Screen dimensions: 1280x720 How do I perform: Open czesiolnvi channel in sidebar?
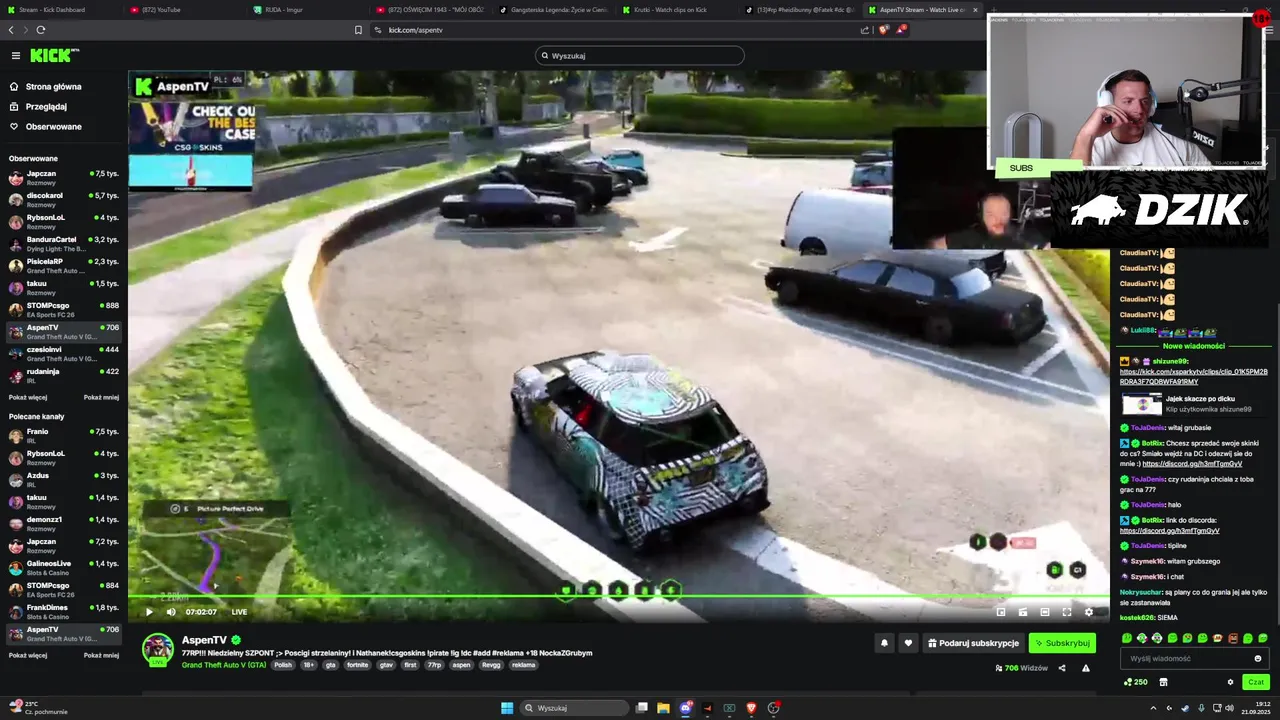click(64, 354)
